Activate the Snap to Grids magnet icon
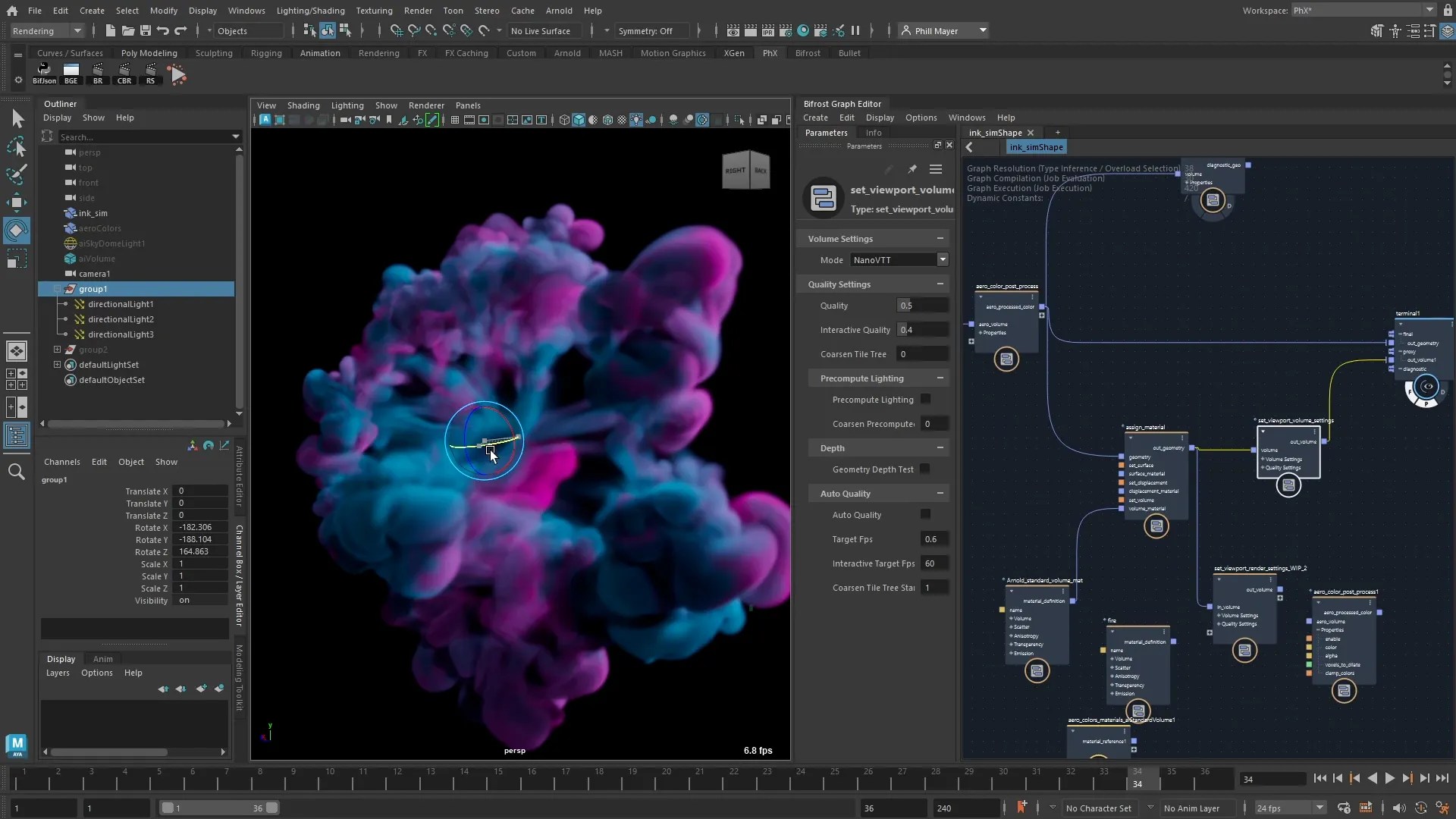 (x=396, y=31)
